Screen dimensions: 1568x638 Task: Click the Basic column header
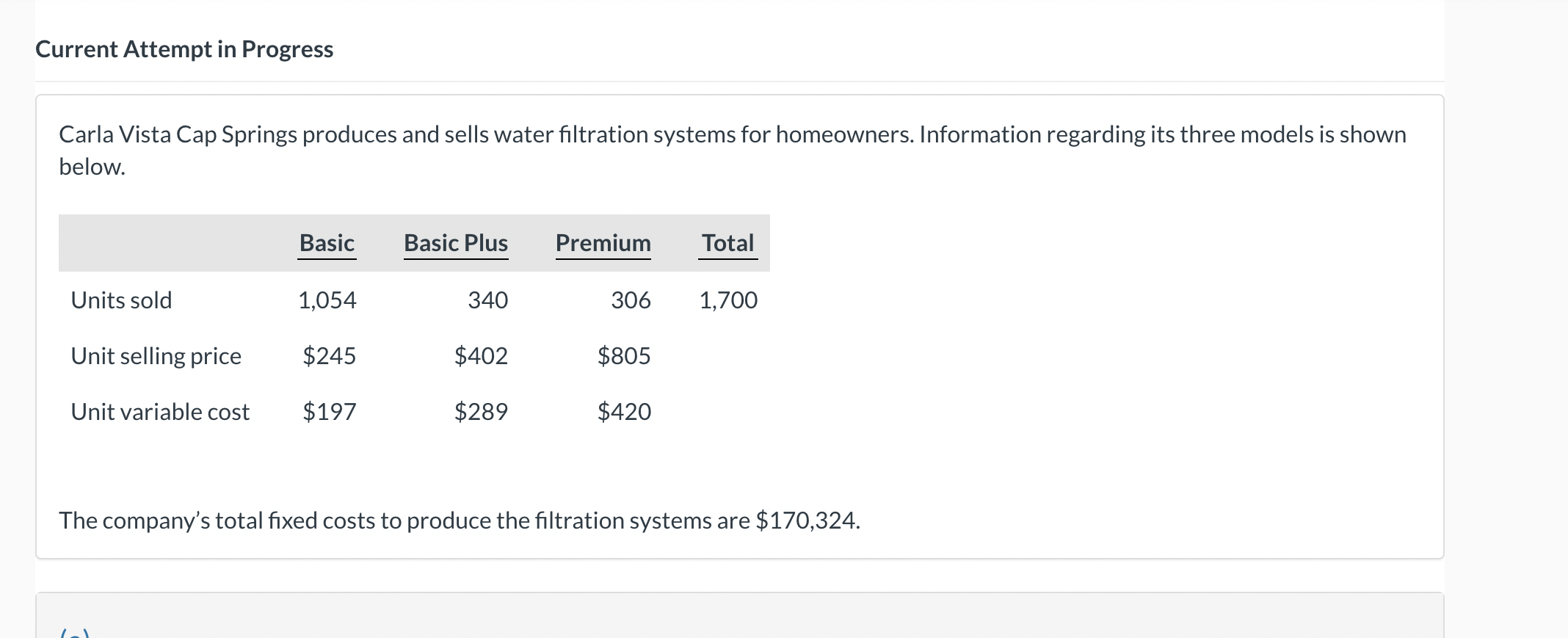click(327, 243)
